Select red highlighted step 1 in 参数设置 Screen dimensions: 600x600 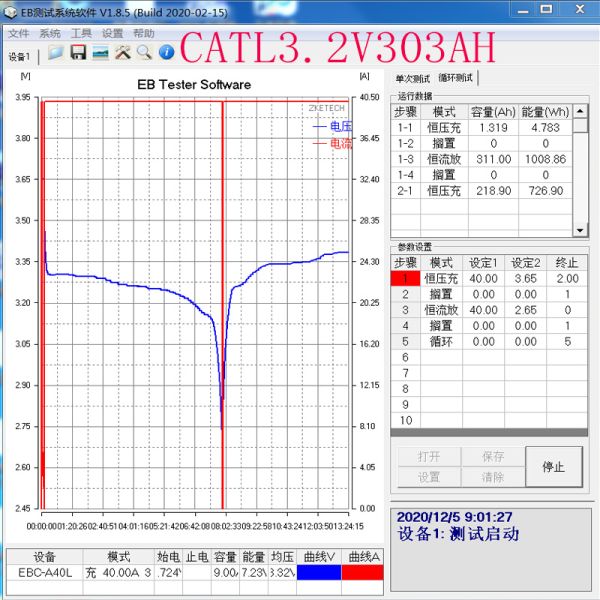coord(405,278)
